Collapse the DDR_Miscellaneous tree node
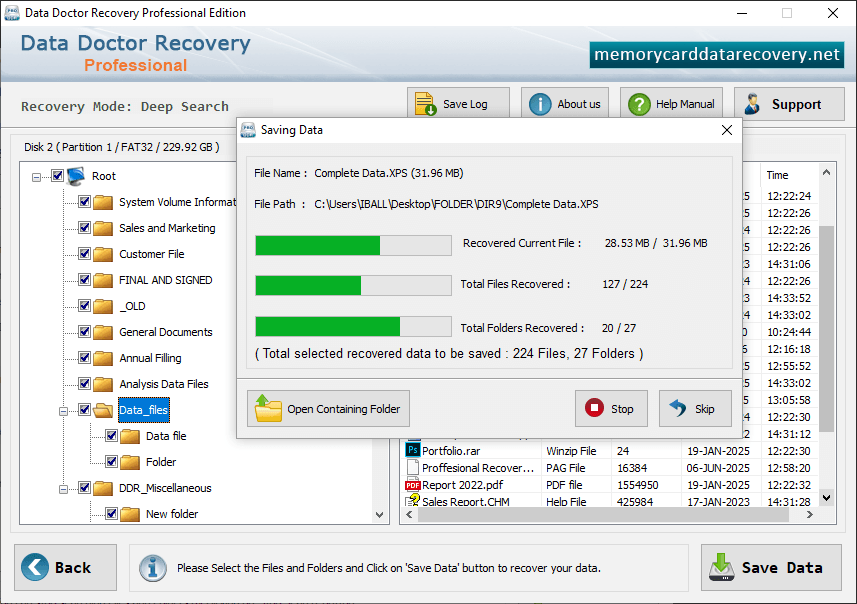The image size is (857, 604). click(x=63, y=489)
